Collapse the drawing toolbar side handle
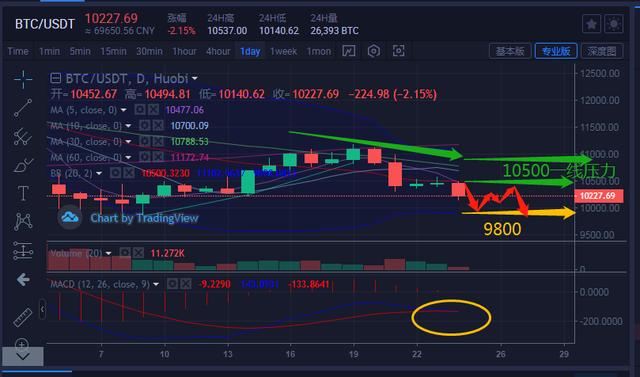This screenshot has height=377, width=640. 42,309
